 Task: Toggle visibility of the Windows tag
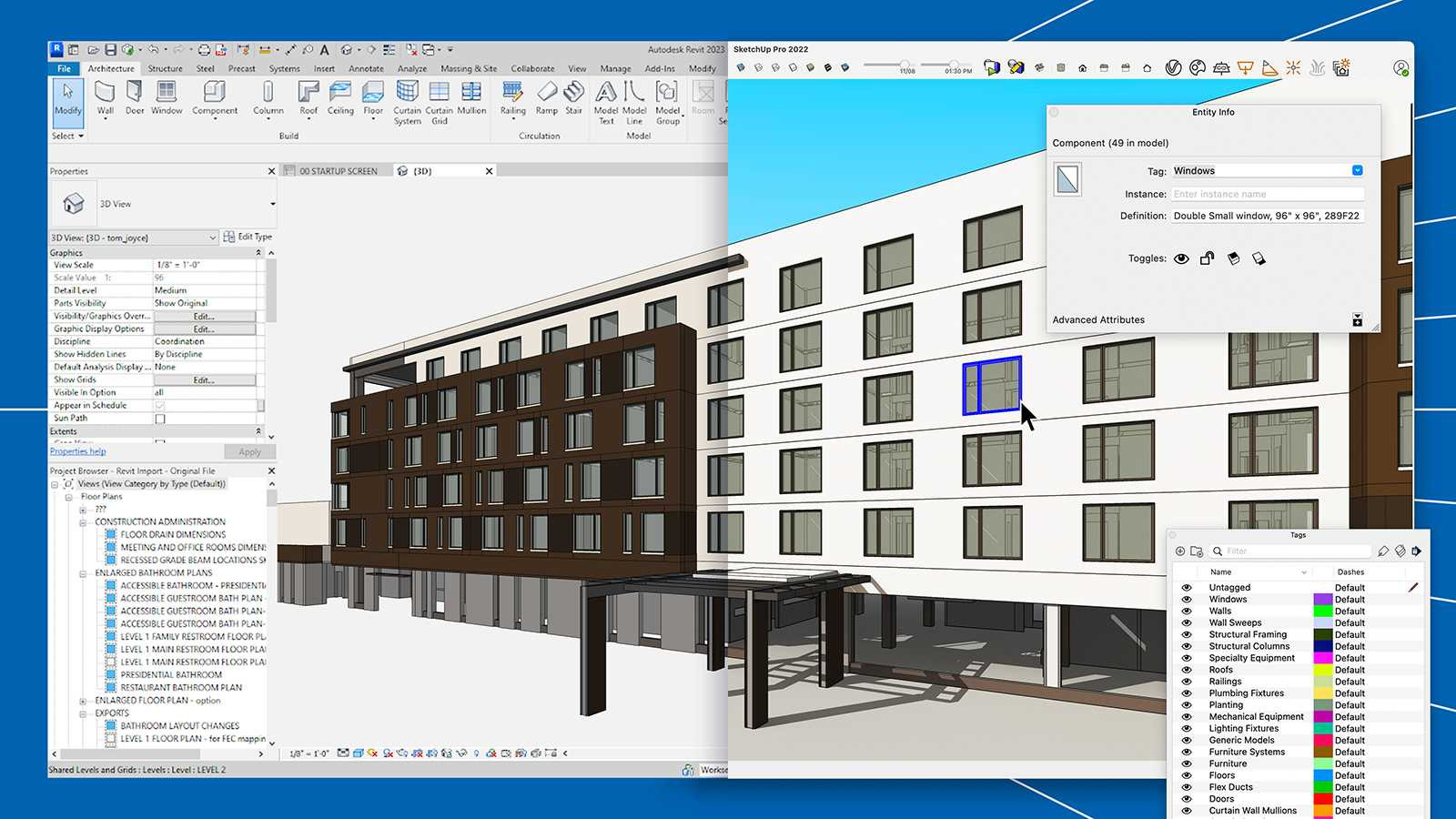[x=1187, y=599]
